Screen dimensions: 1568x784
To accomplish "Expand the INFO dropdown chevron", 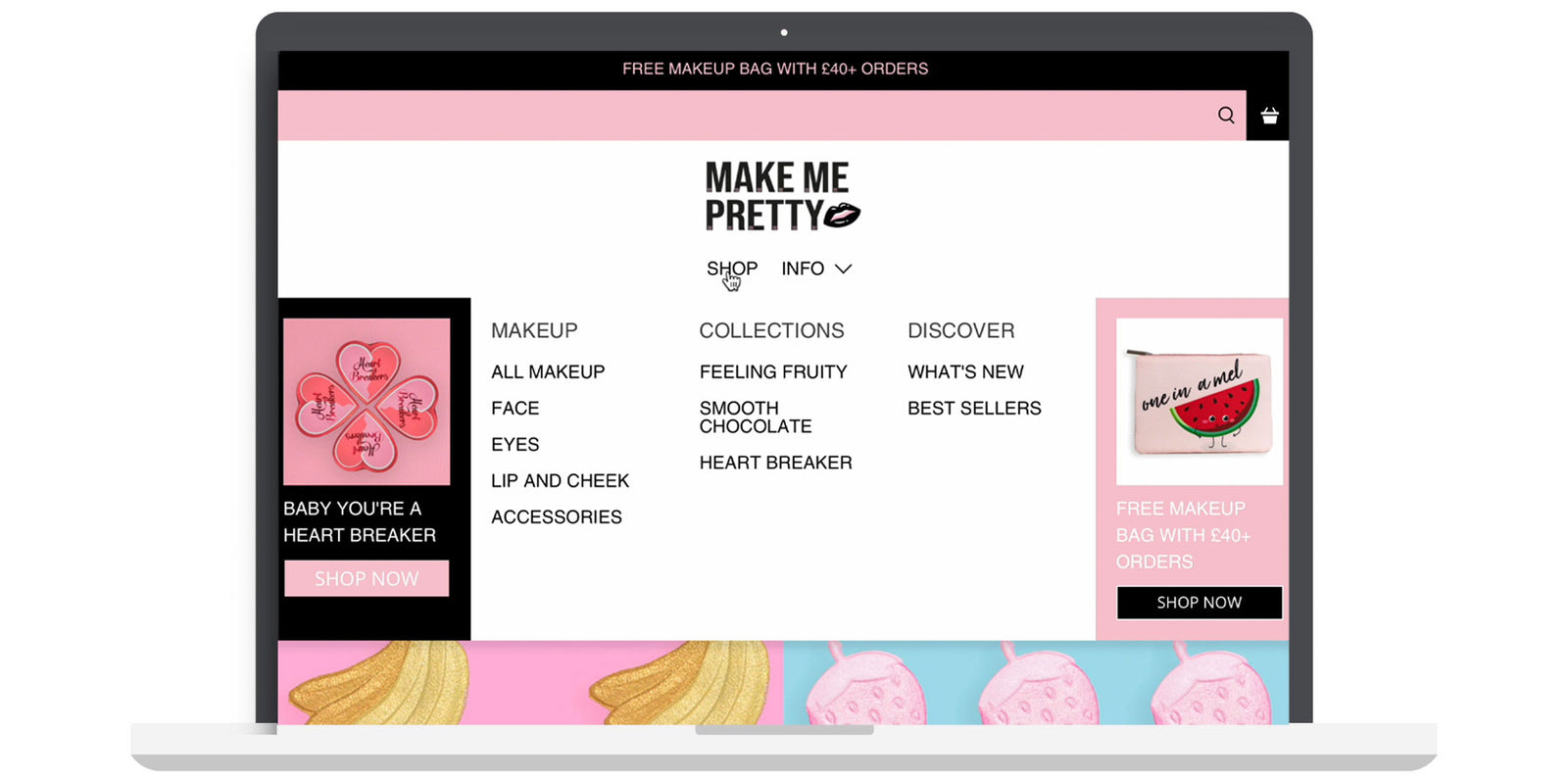I will pos(843,269).
